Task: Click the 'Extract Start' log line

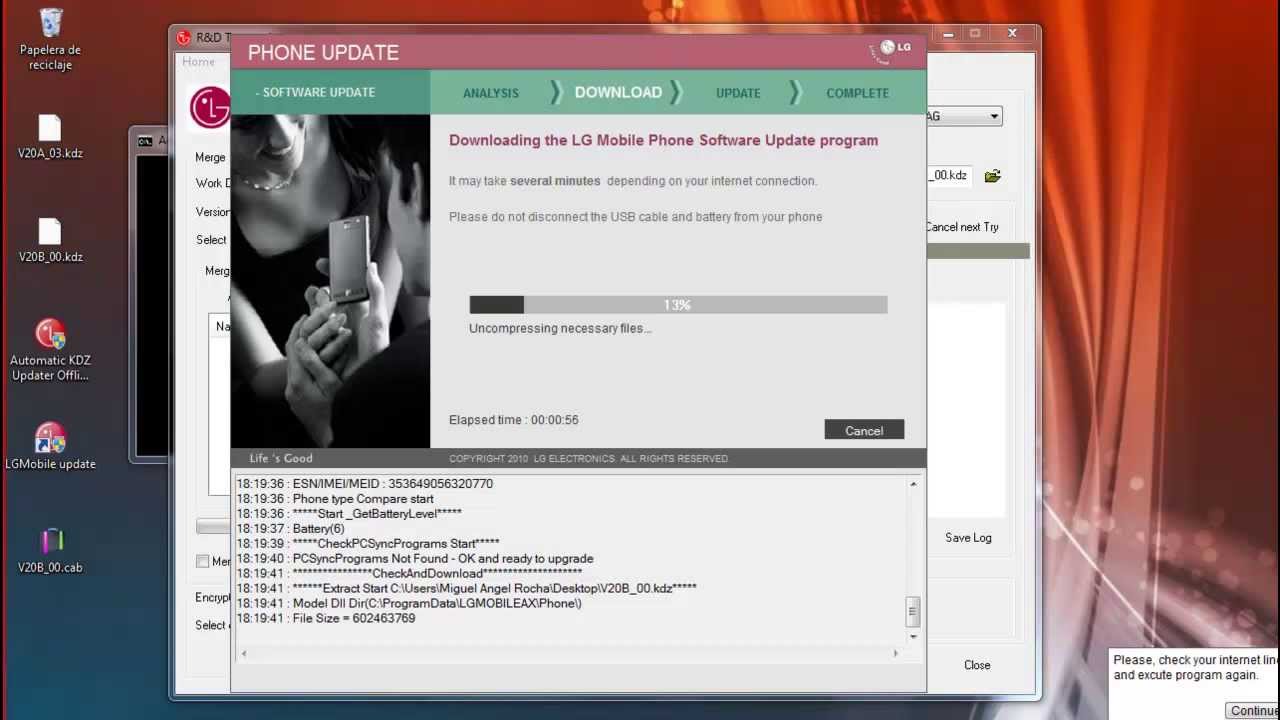Action: [467, 589]
